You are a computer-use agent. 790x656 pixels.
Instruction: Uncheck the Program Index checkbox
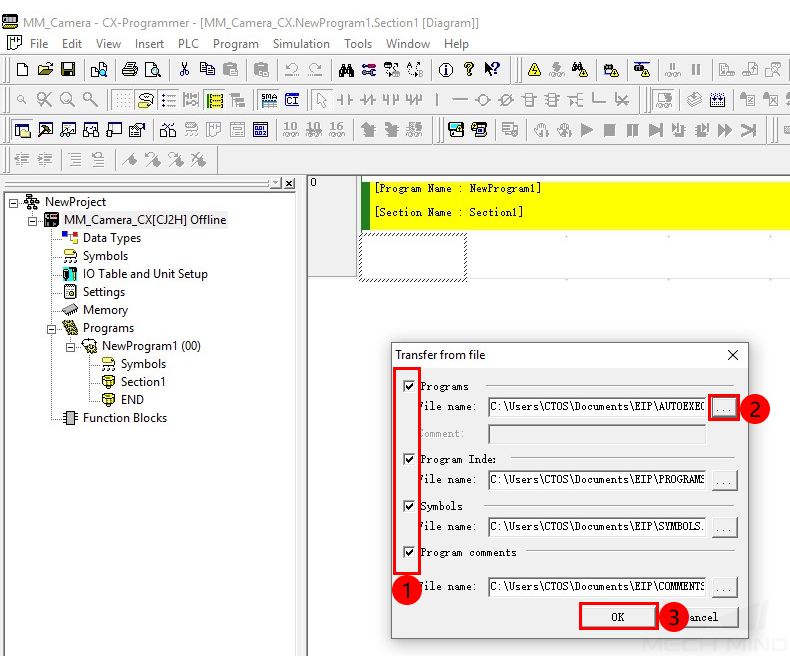tap(409, 459)
